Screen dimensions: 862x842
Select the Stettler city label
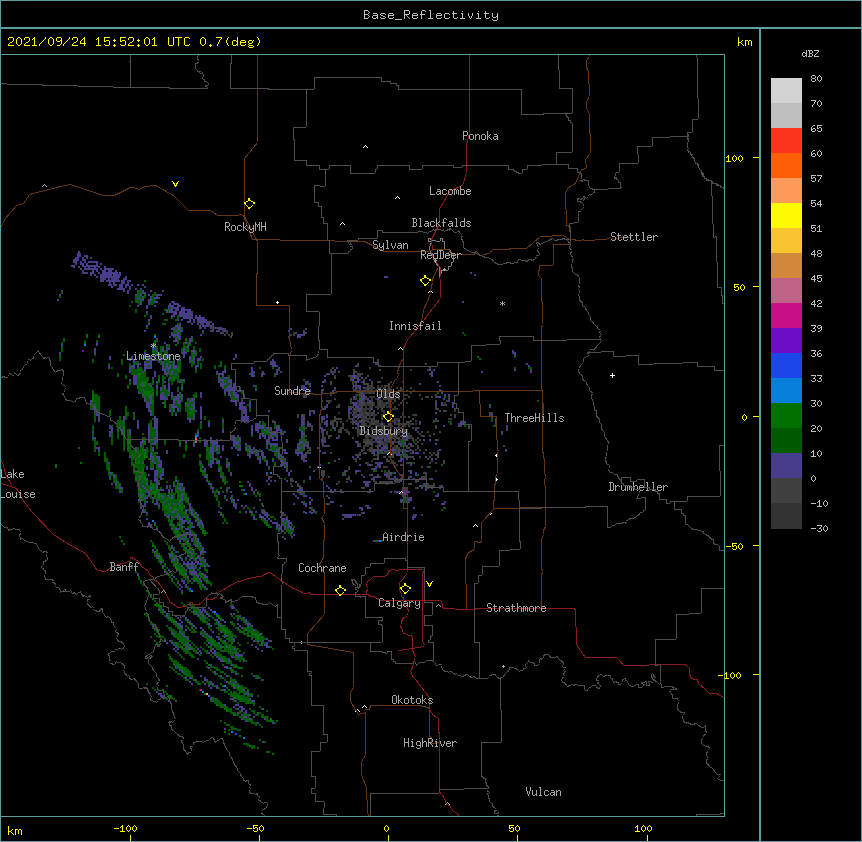tap(634, 237)
